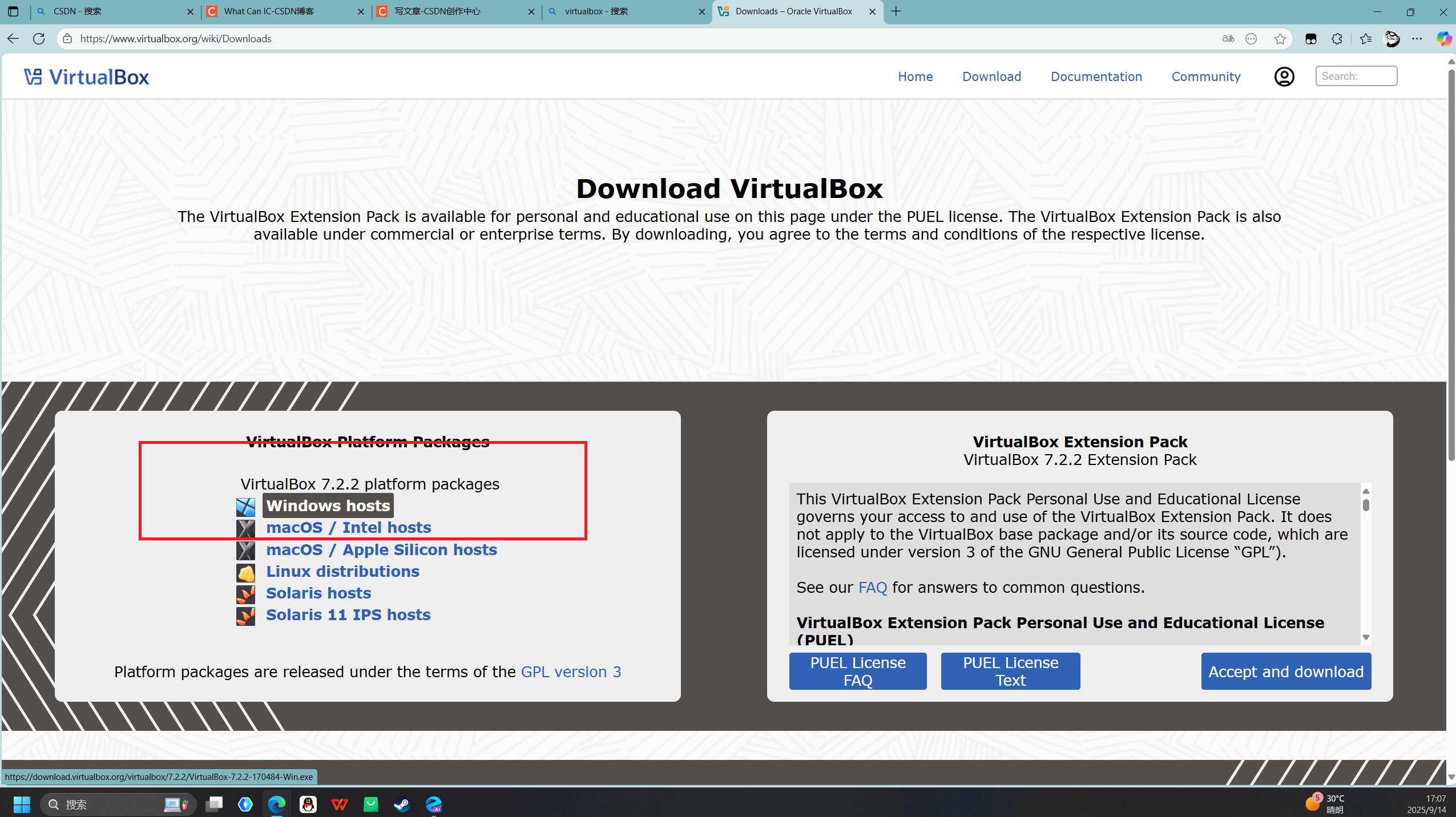Open browser extensions puzzle icon

tap(1337, 39)
